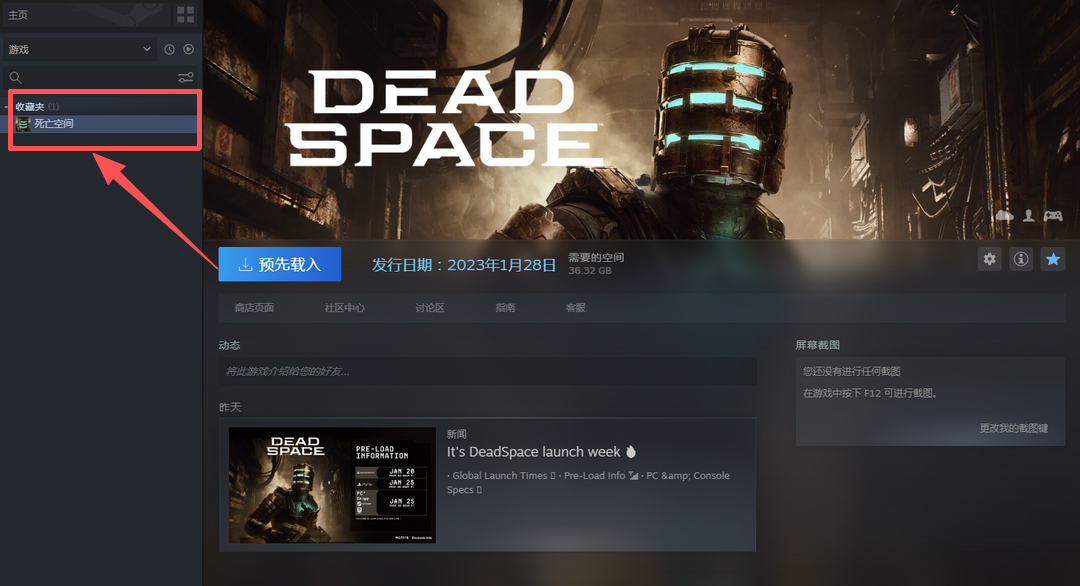Open the collections grid view icon
The image size is (1080, 586).
[186, 14]
